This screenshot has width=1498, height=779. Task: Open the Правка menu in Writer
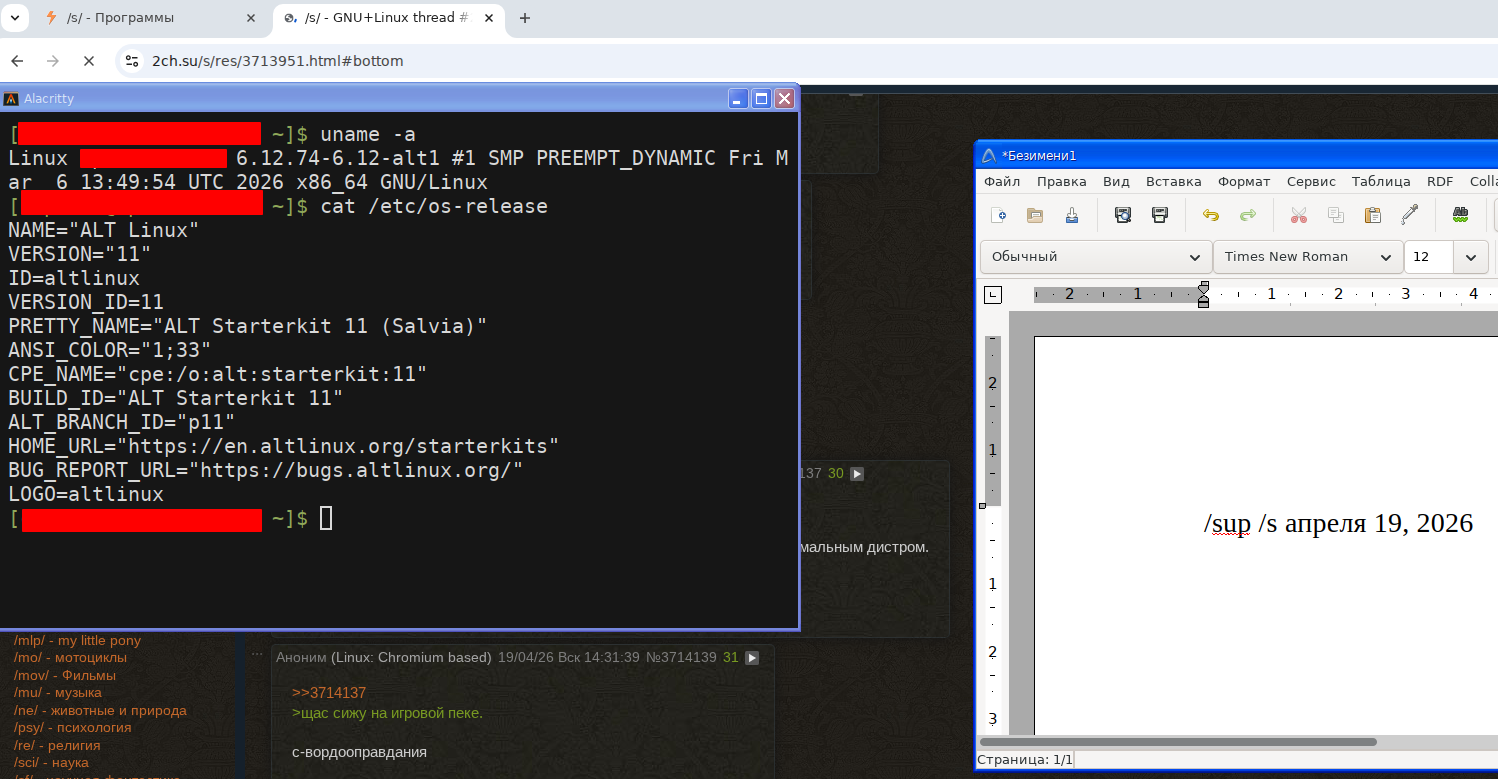click(x=1061, y=182)
